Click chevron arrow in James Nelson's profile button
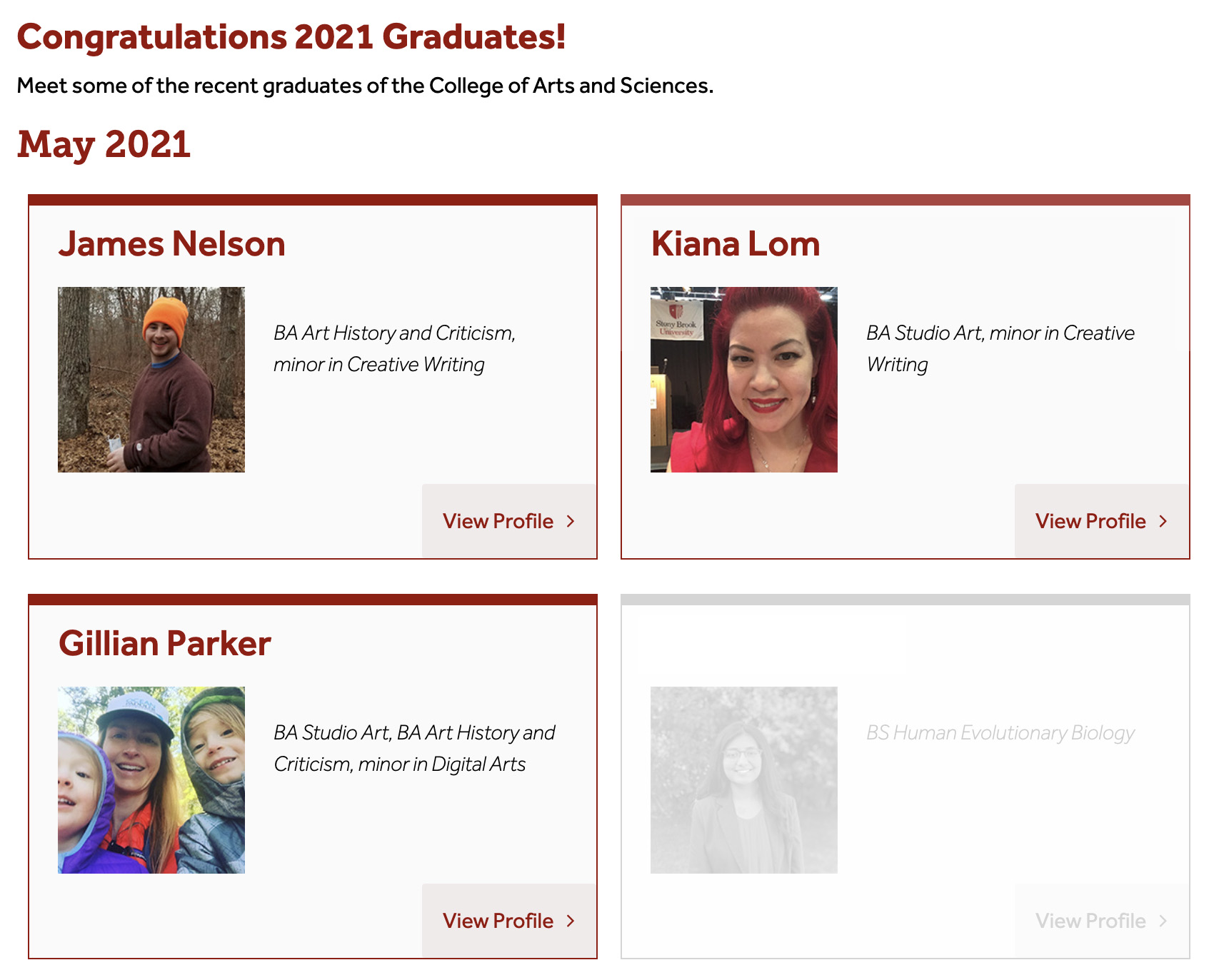The image size is (1219, 980). point(571,521)
